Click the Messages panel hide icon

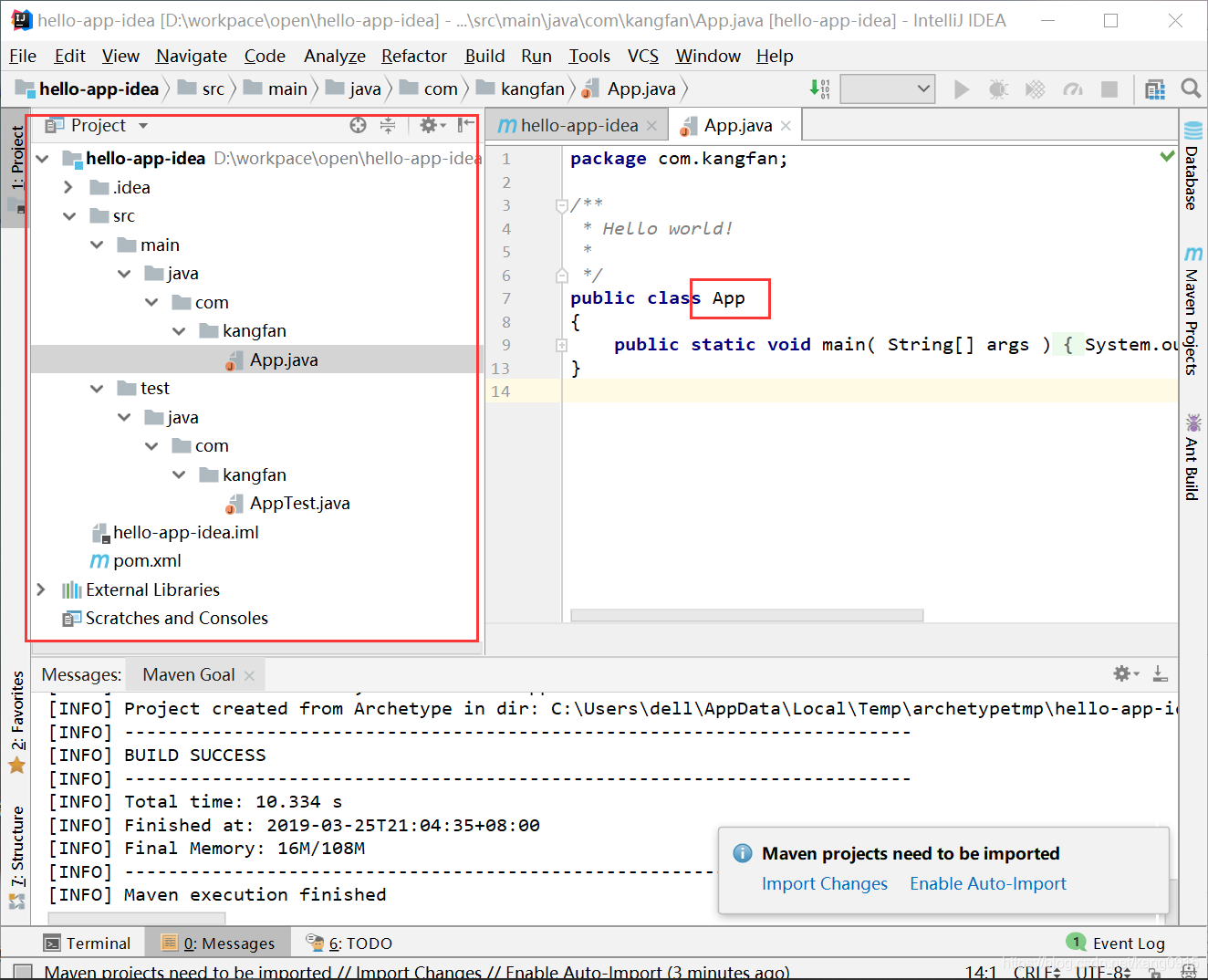point(1160,673)
